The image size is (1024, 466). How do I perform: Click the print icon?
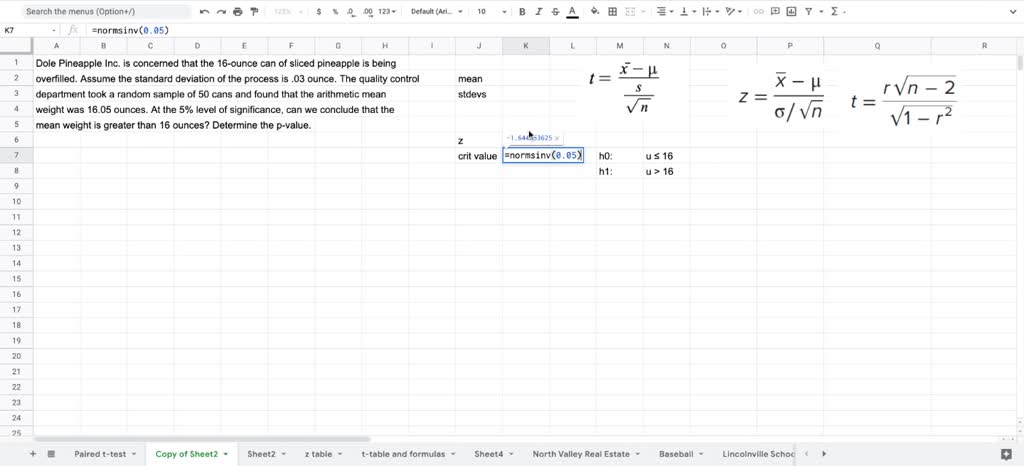point(237,12)
